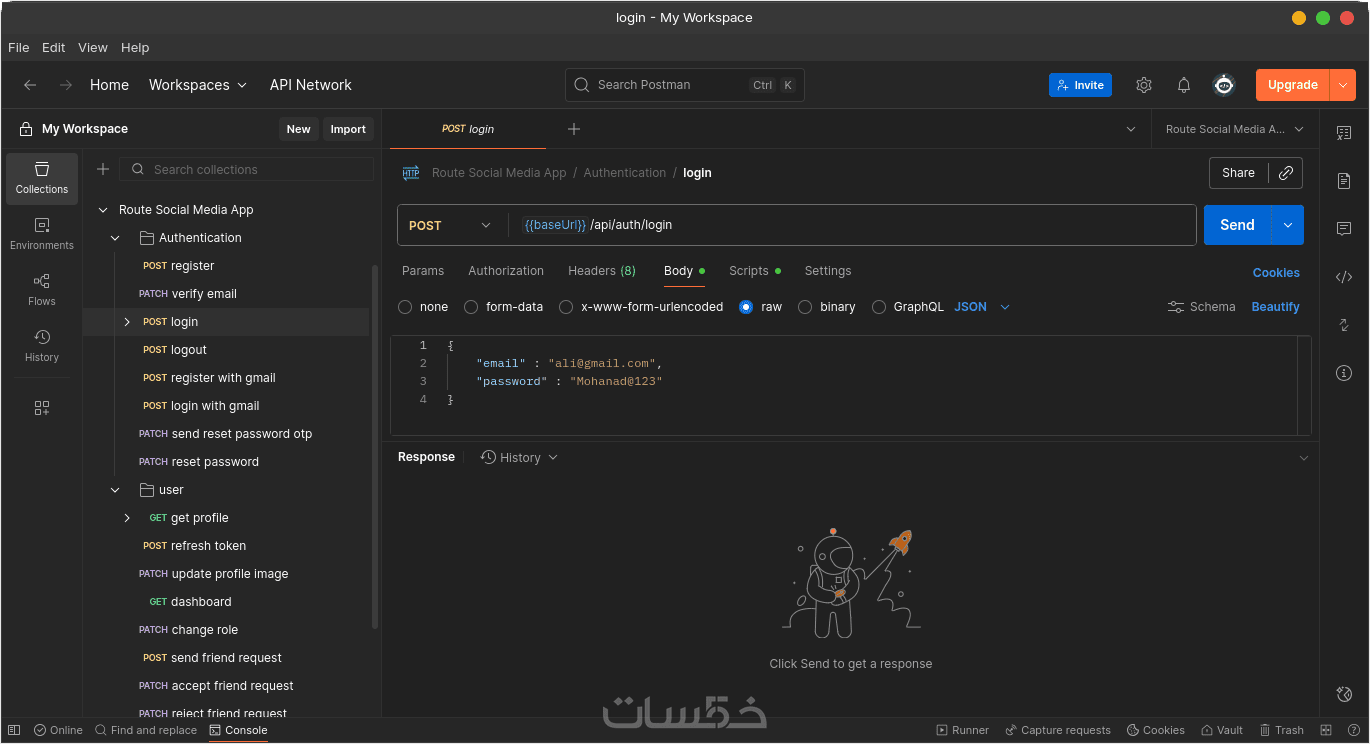1370x744 pixels.
Task: Open the variables pane in the right sidebar
Action: pos(1344,133)
